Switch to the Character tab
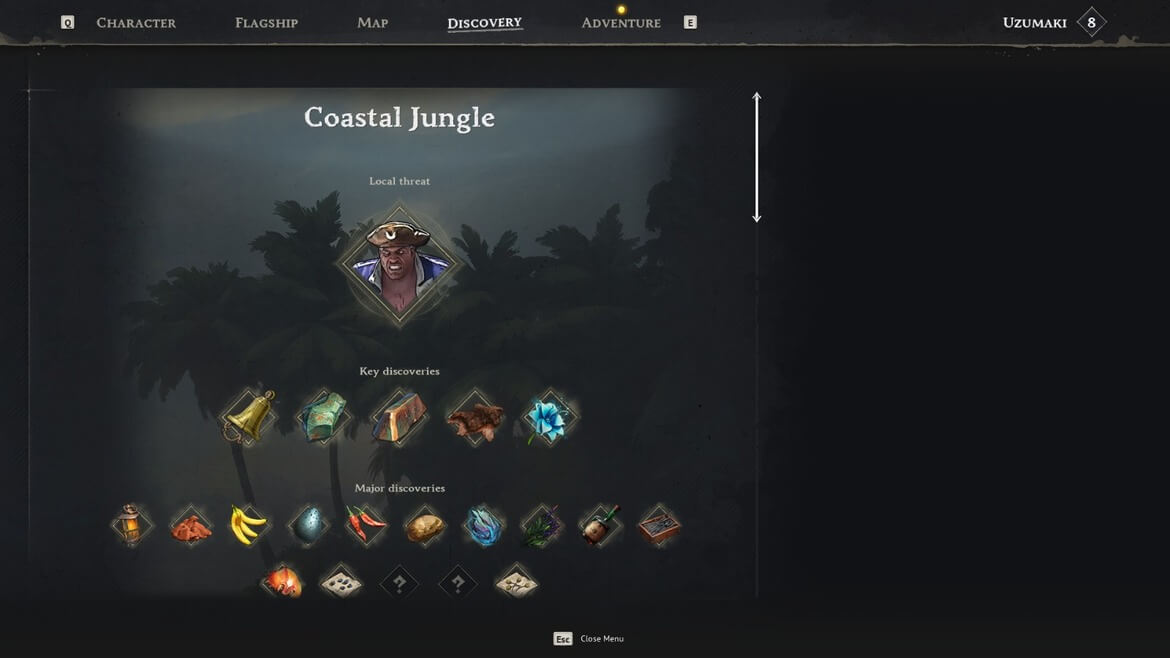 [x=136, y=23]
